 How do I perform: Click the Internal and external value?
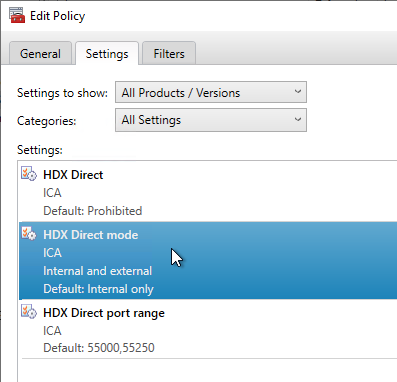pyautogui.click(x=98, y=271)
